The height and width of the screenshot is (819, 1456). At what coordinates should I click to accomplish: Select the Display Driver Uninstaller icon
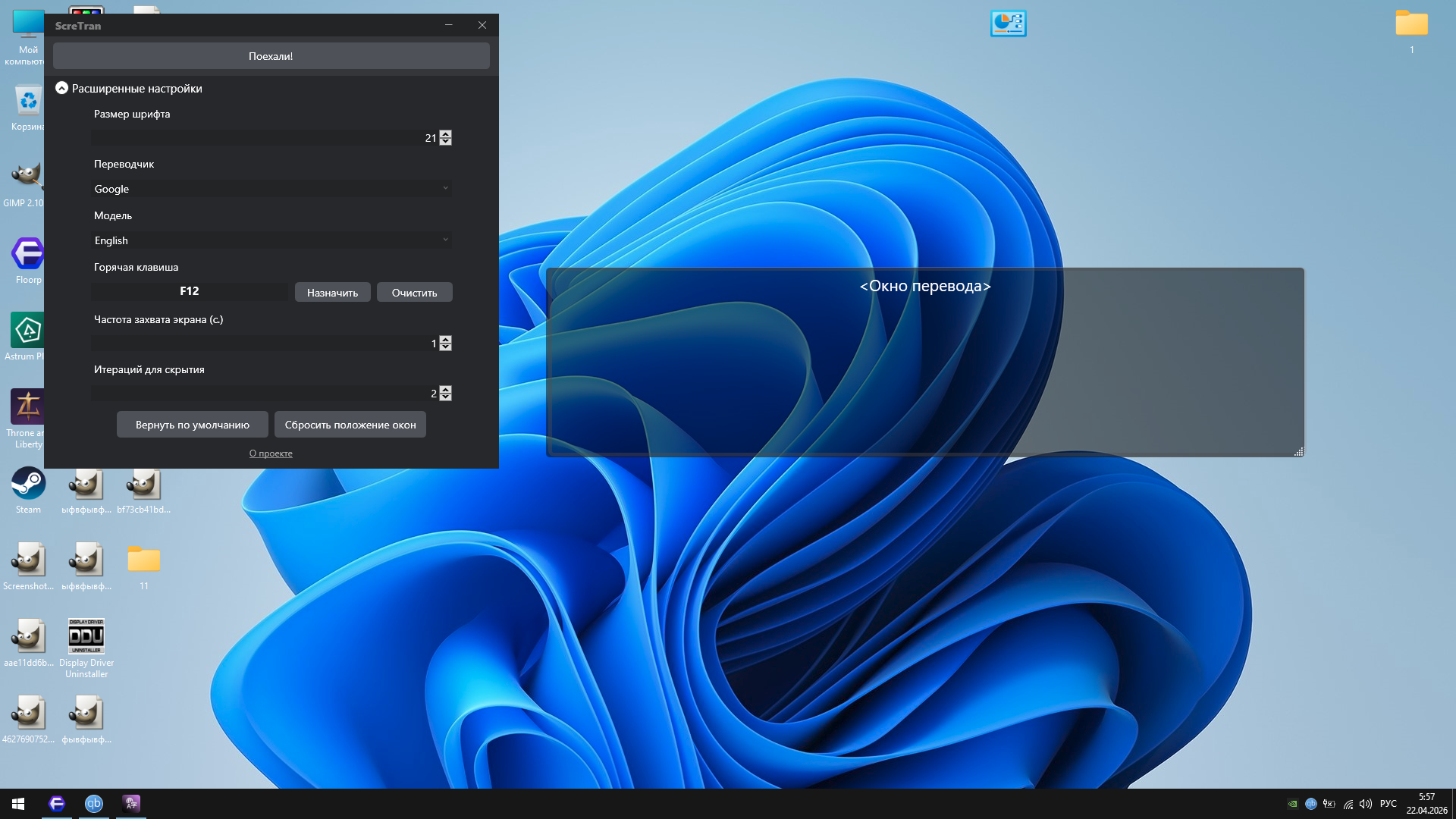coord(86,637)
